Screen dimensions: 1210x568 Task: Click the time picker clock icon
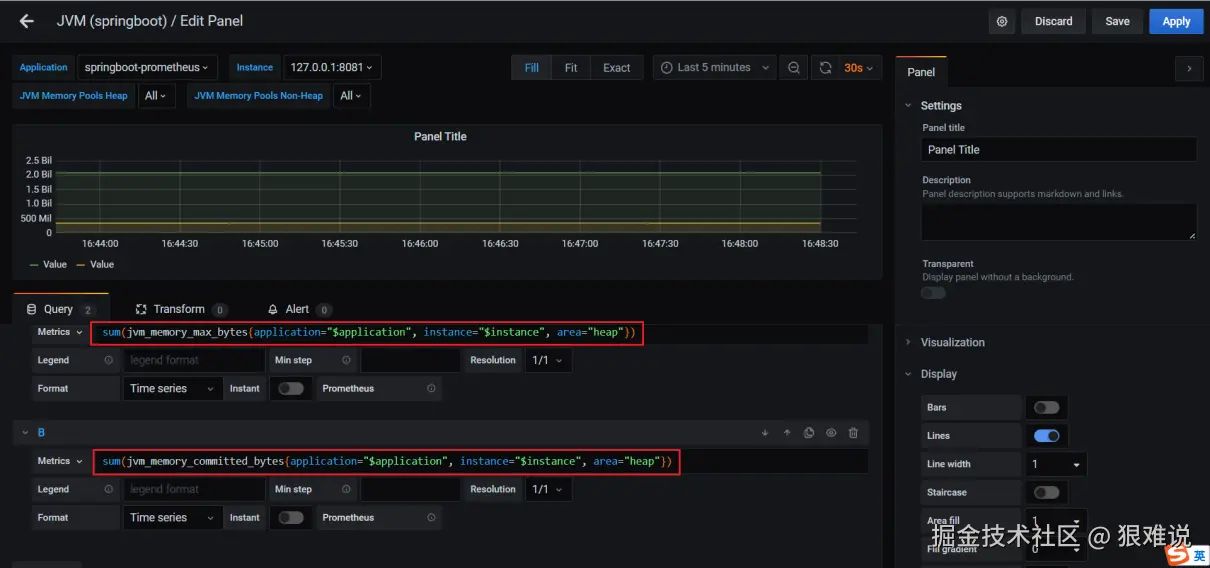[667, 68]
